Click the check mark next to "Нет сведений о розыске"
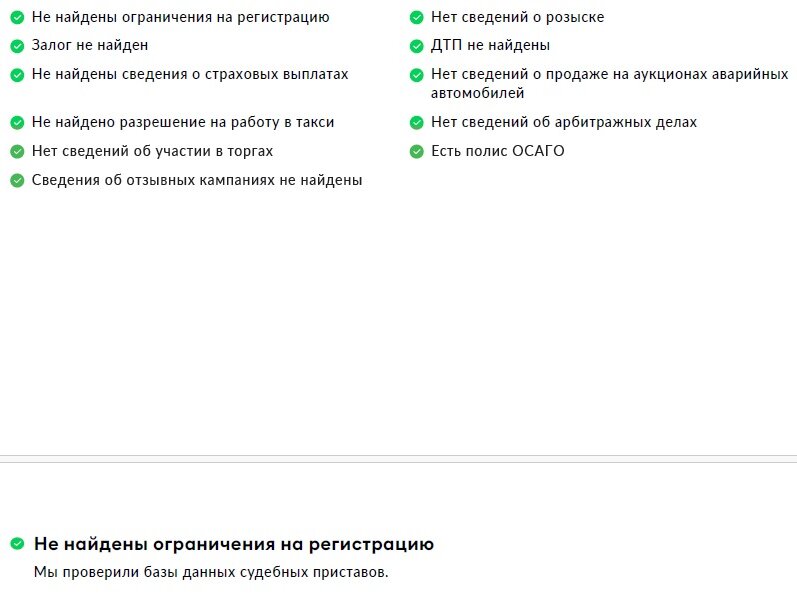The height and width of the screenshot is (598, 797). pyautogui.click(x=416, y=17)
